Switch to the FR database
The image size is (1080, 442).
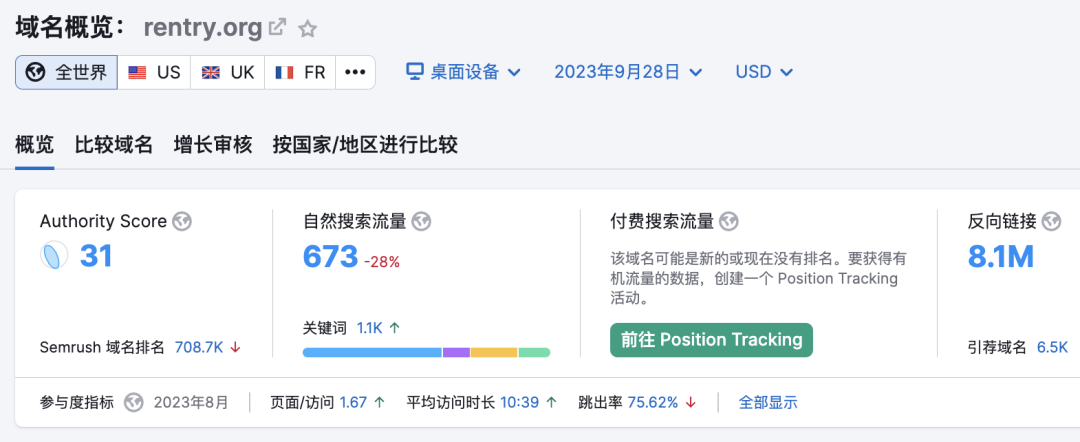tap(300, 72)
